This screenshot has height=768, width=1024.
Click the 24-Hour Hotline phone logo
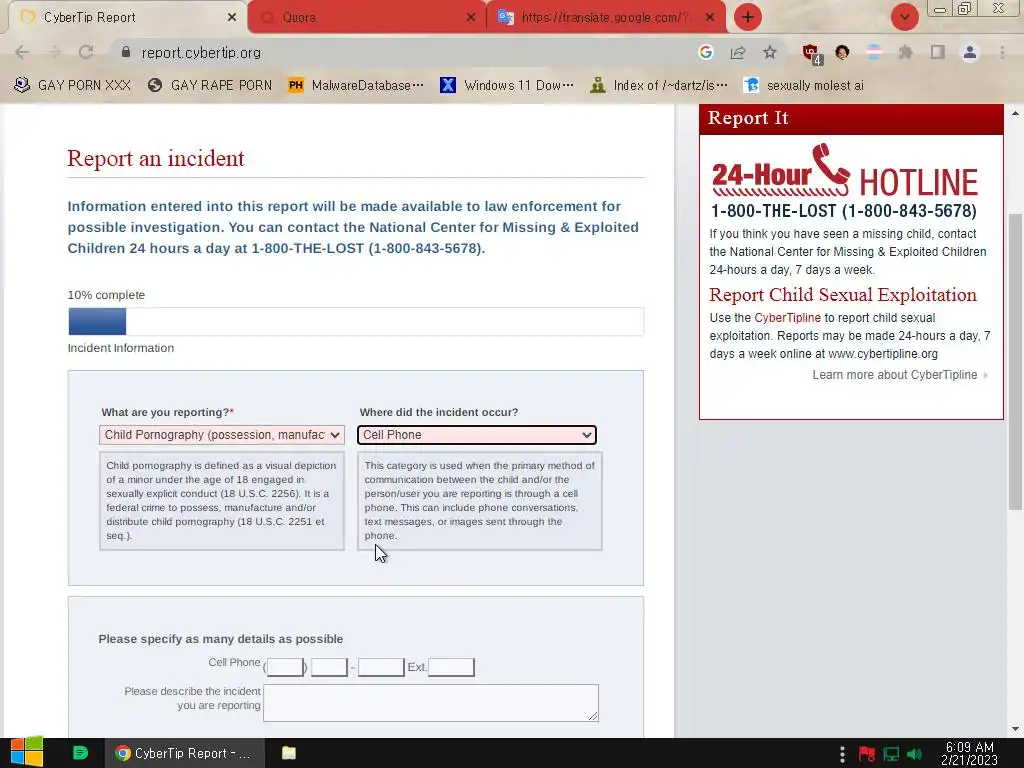coord(844,170)
